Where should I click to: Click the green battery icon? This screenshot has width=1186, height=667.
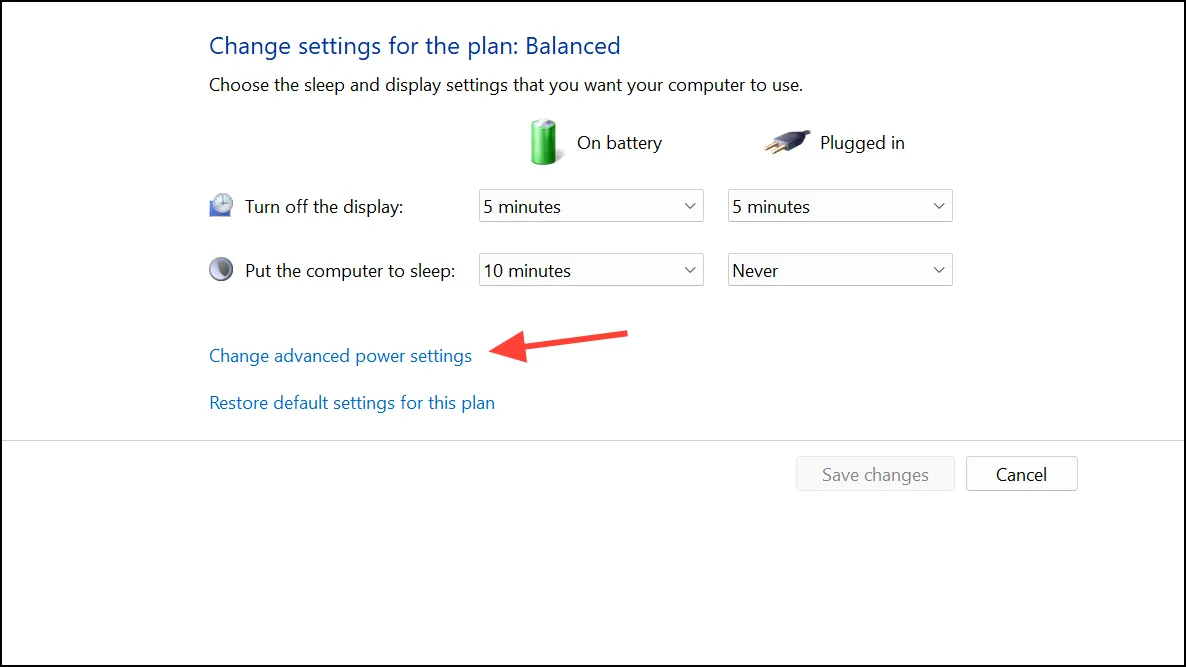click(544, 142)
